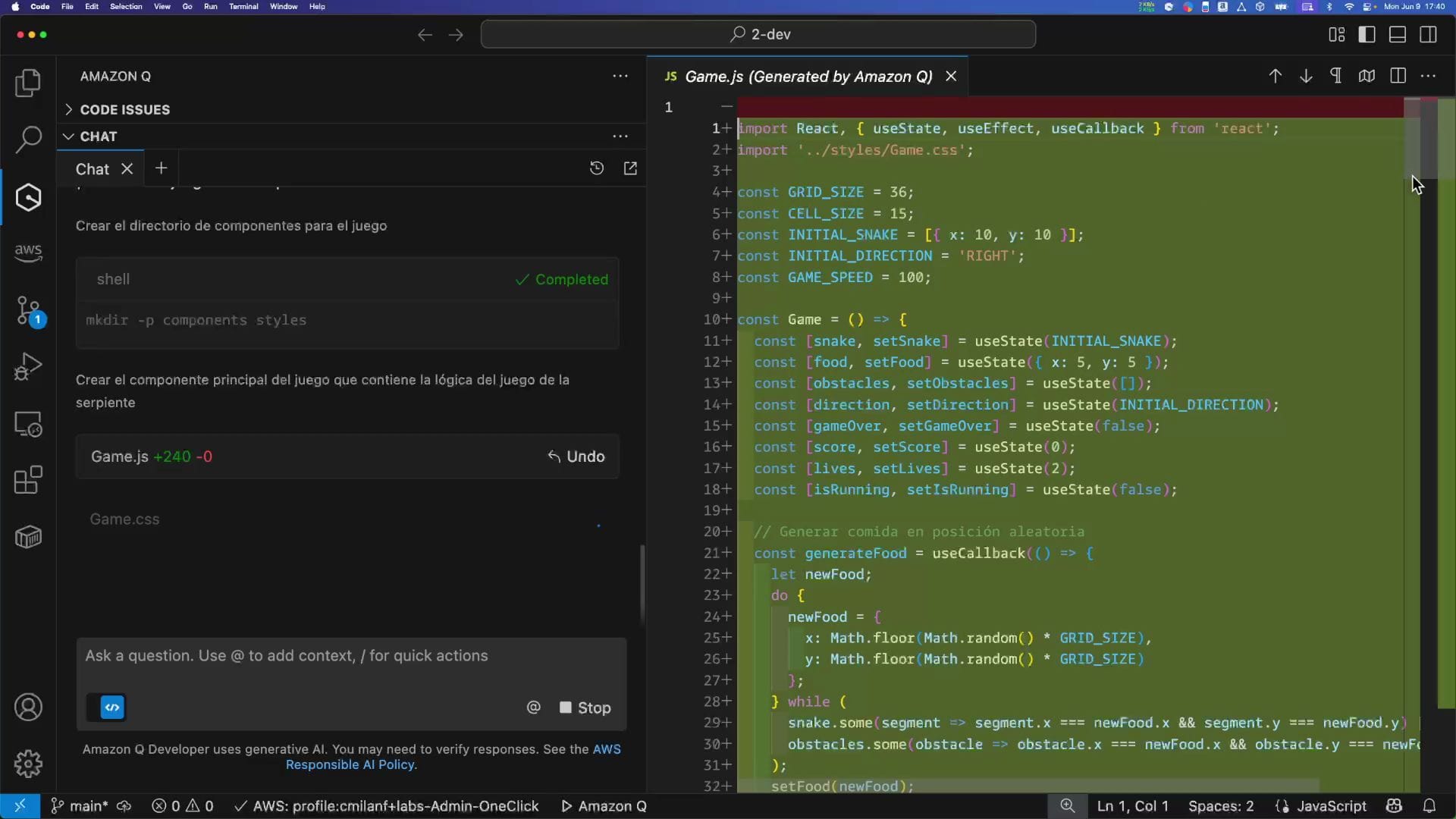This screenshot has width=1456, height=819.
Task: Open the Remote Explorer view
Action: click(28, 424)
